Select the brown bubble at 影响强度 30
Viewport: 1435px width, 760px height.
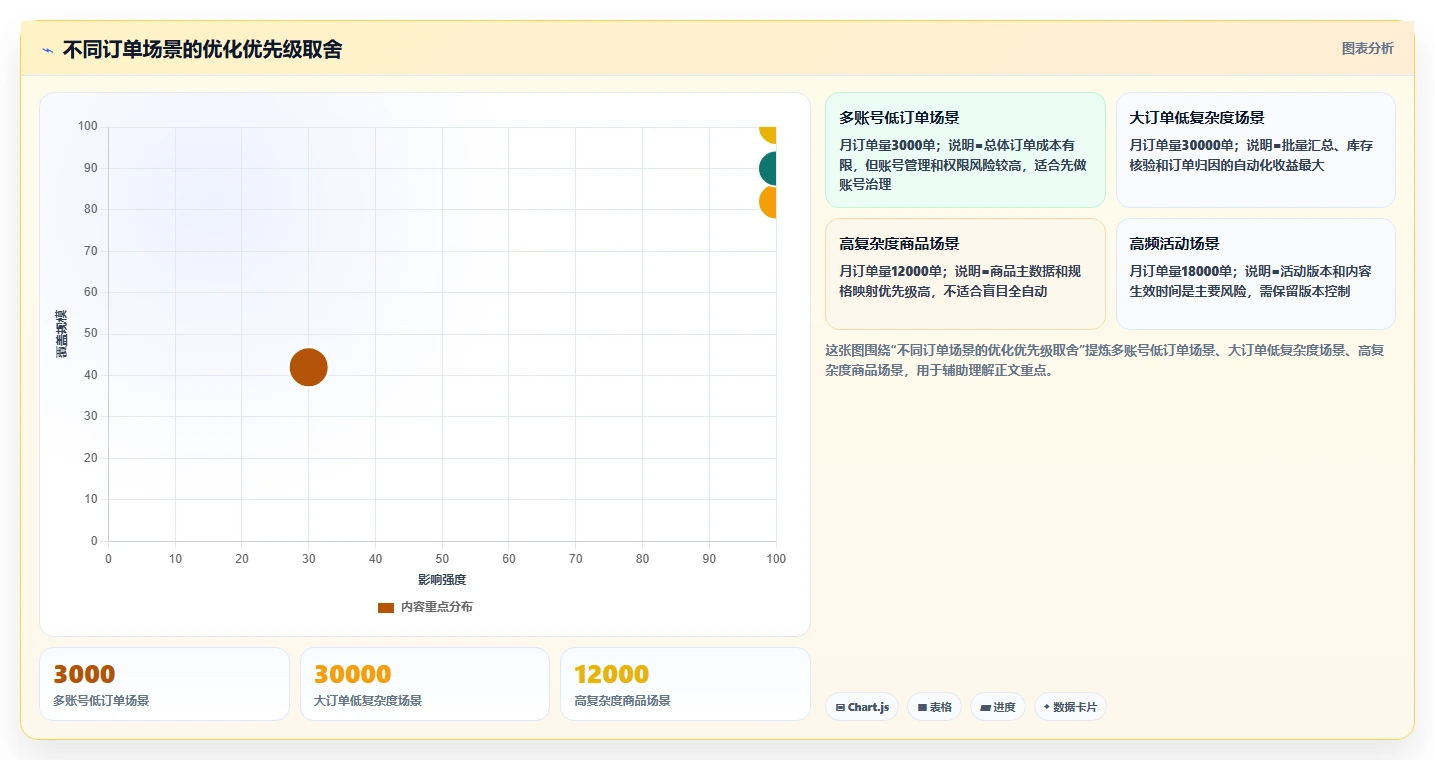309,367
